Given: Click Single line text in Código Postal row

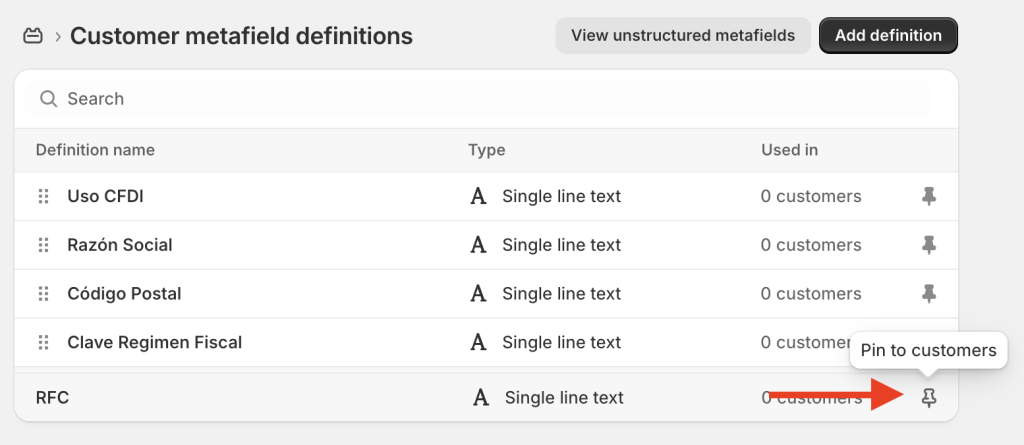Looking at the screenshot, I should coord(561,293).
